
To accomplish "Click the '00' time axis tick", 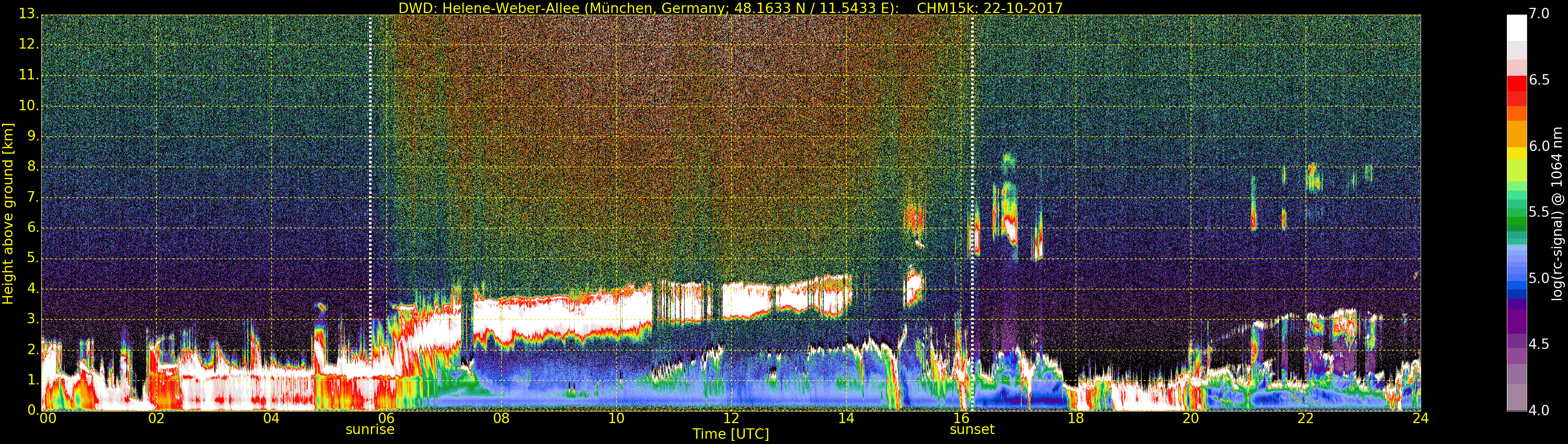I will [x=48, y=418].
